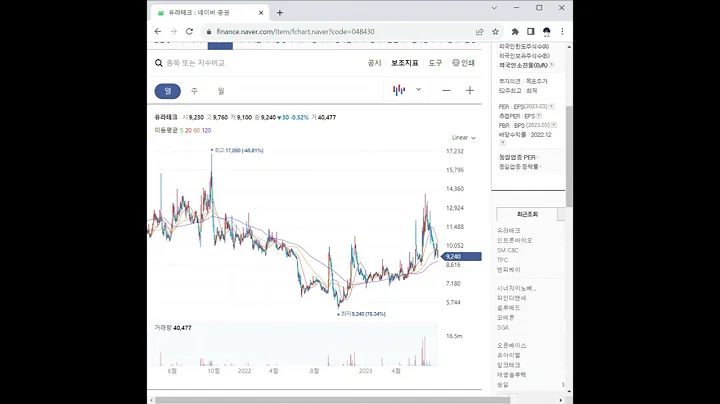Click help icon next to 외국인소진율

tap(551, 65)
